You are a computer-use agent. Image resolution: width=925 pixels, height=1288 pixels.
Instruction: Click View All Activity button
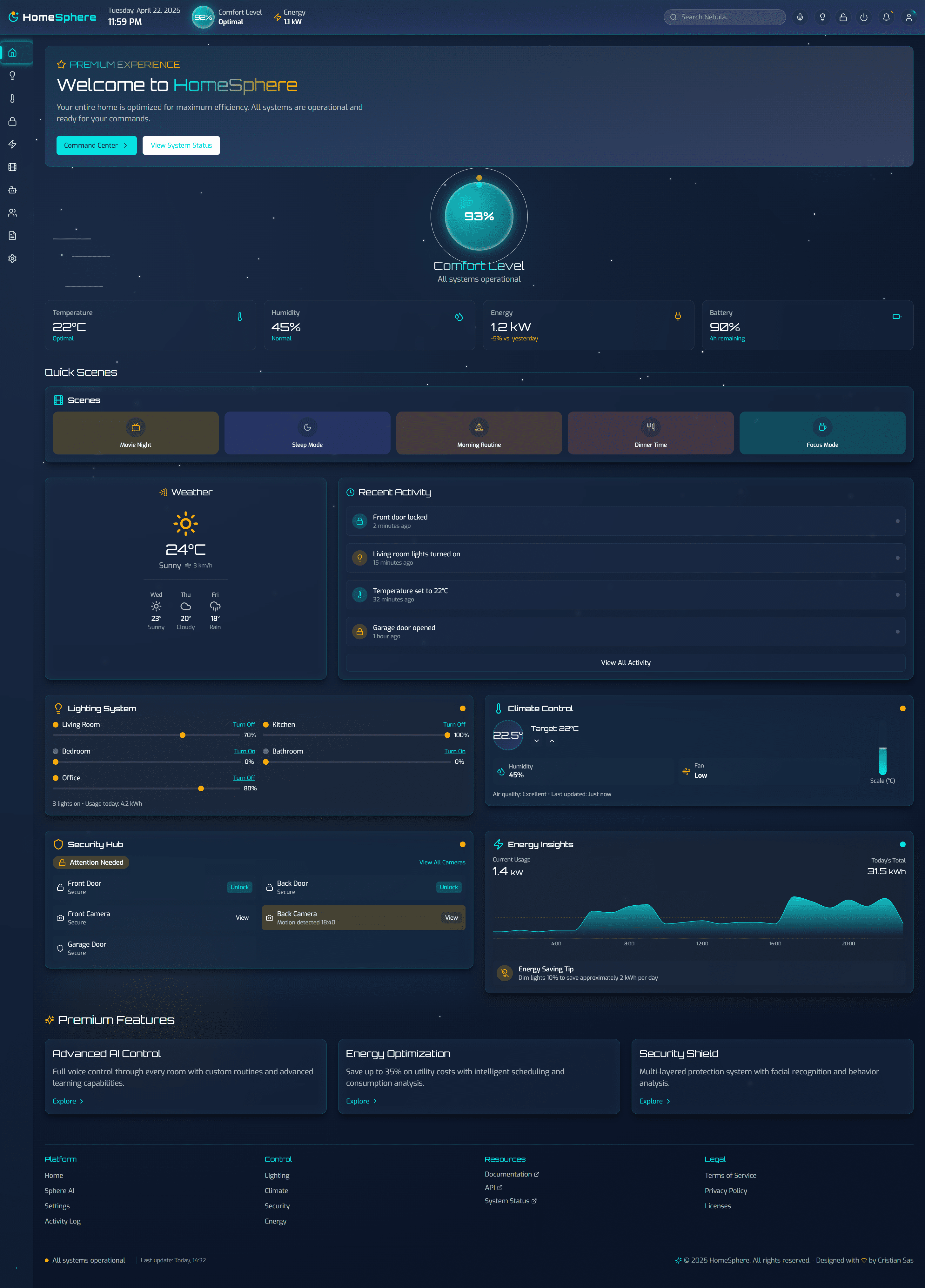point(626,663)
